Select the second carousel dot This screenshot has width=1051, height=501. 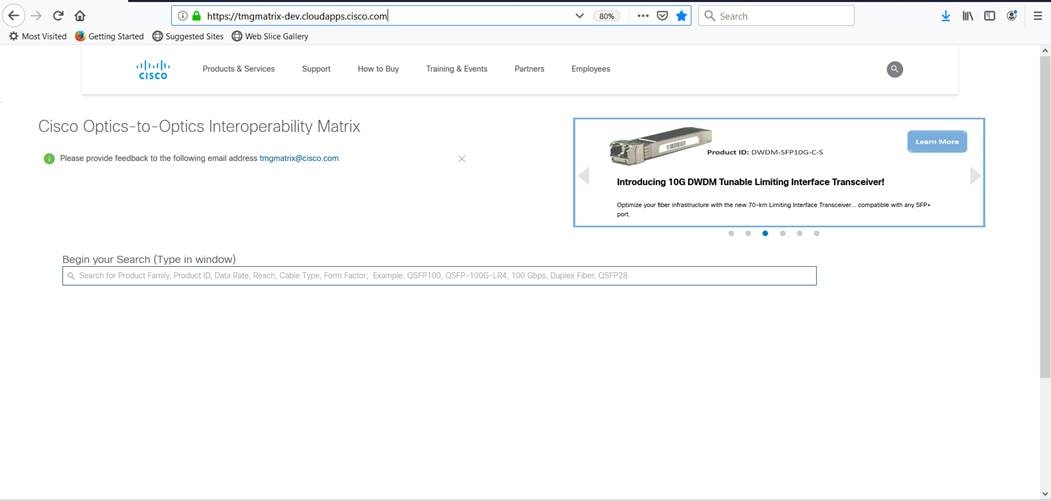[748, 233]
